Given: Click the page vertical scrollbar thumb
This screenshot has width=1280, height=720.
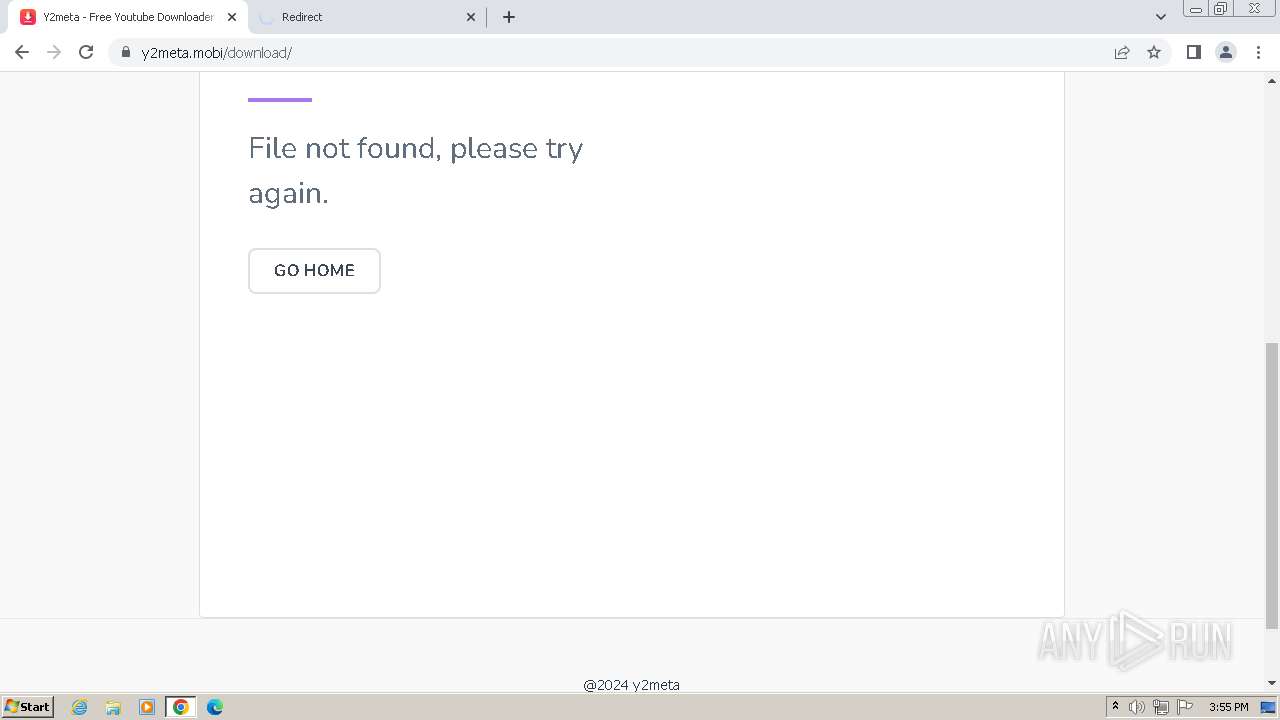Looking at the screenshot, I should (1272, 486).
